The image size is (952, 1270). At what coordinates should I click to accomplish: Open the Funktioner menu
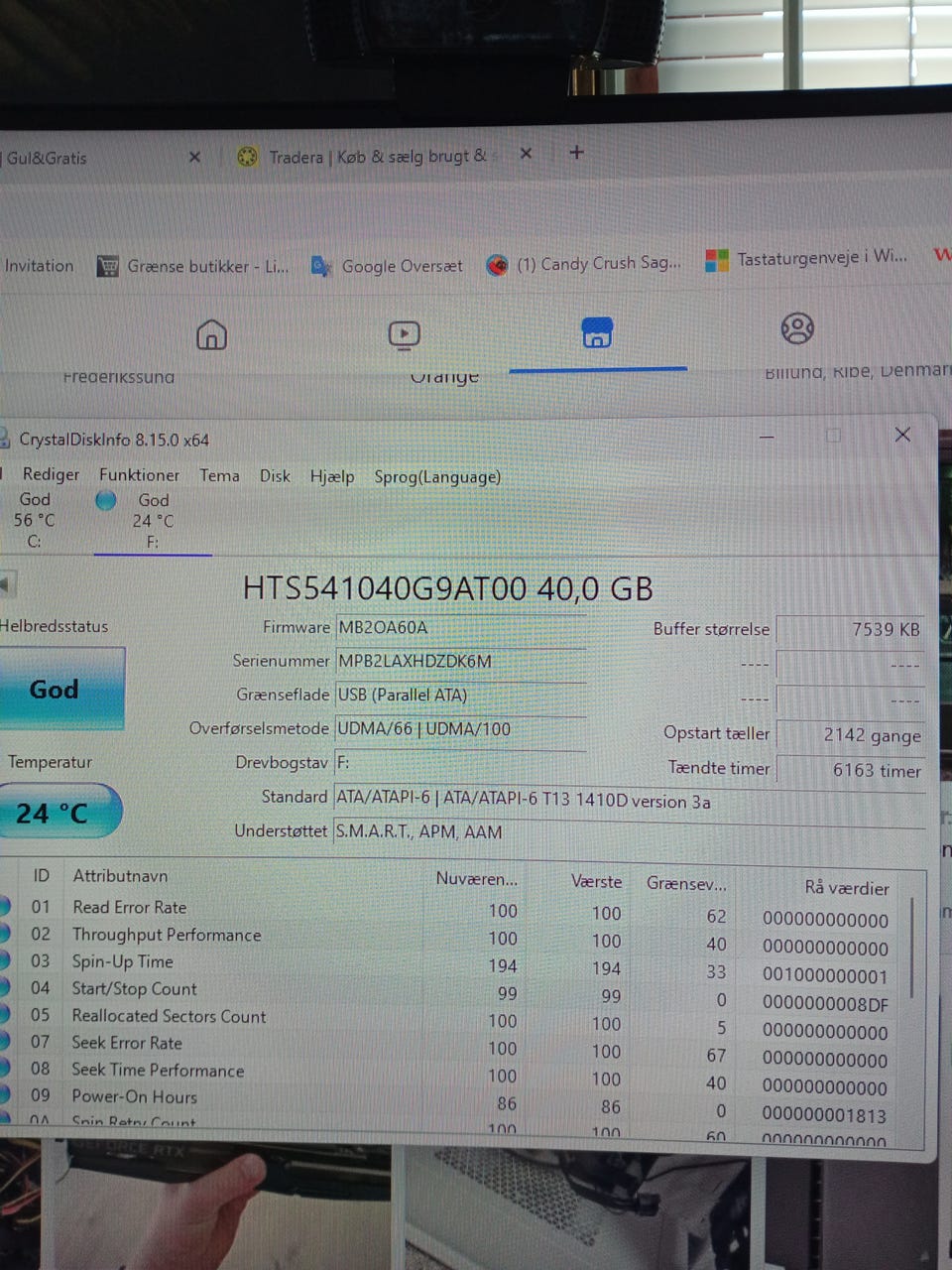click(x=139, y=475)
